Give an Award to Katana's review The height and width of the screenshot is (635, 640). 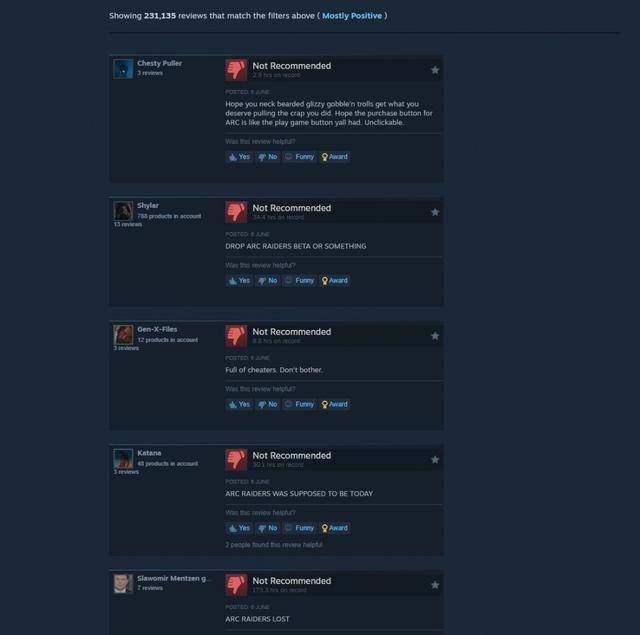[x=335, y=528]
